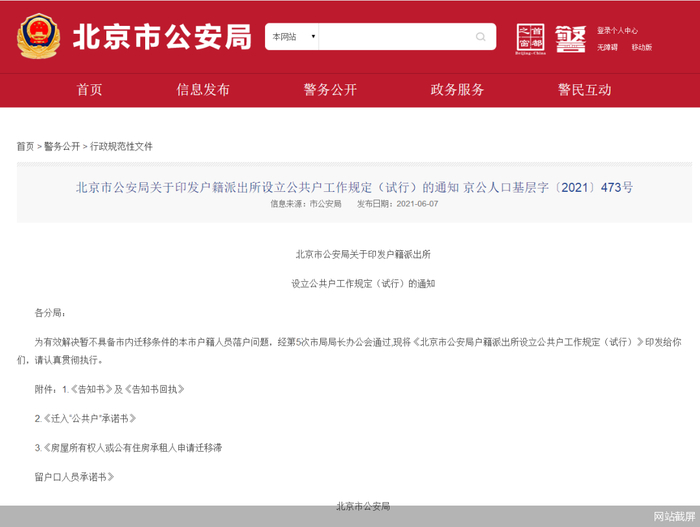Click the search magnifier icon

tap(480, 37)
